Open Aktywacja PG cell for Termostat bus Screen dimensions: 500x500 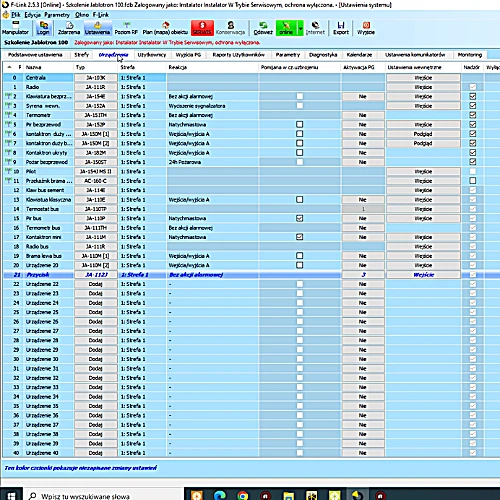tap(363, 209)
